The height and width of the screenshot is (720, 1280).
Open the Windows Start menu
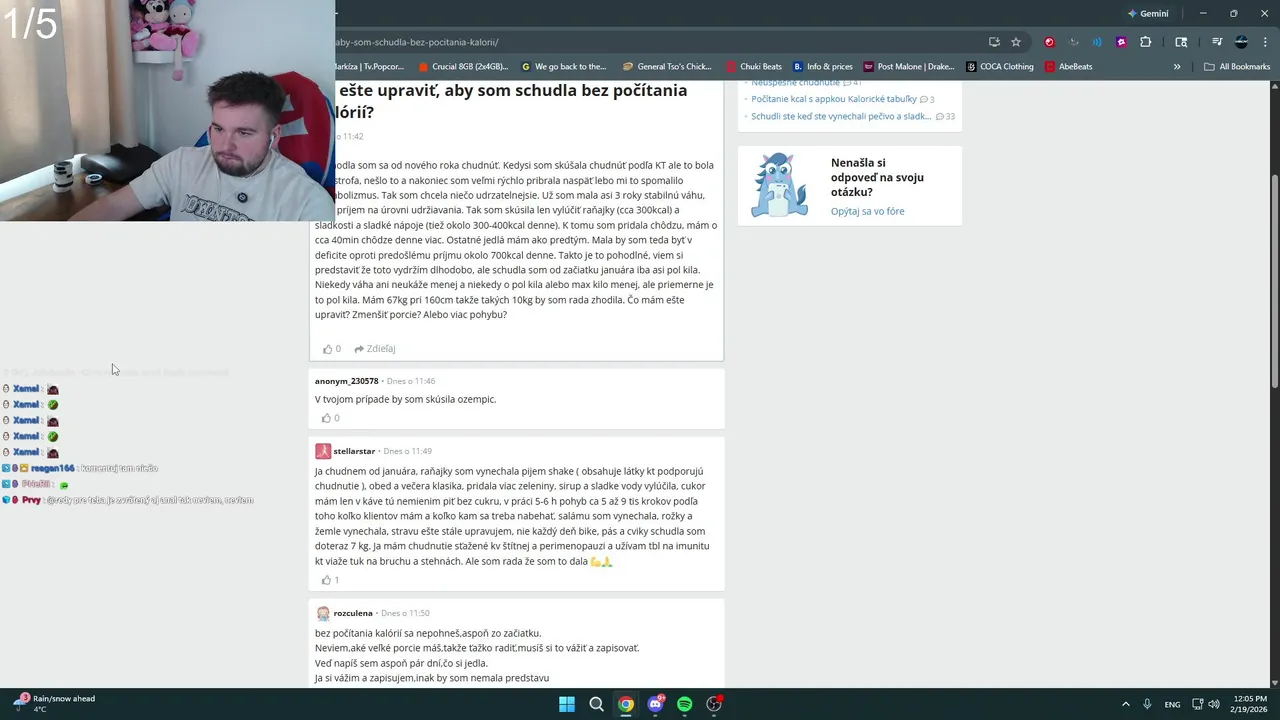(567, 704)
